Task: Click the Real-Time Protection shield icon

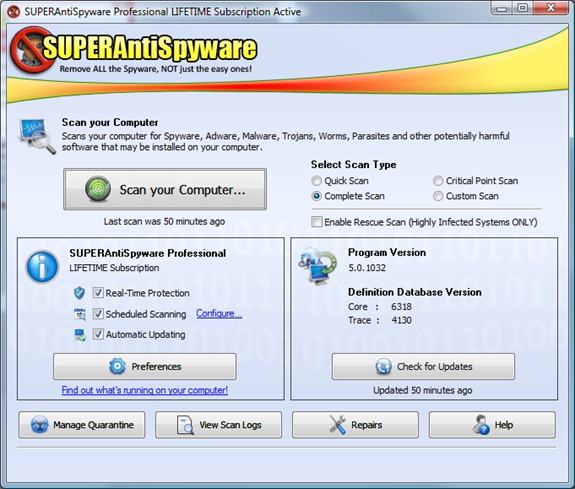Action: (x=79, y=293)
